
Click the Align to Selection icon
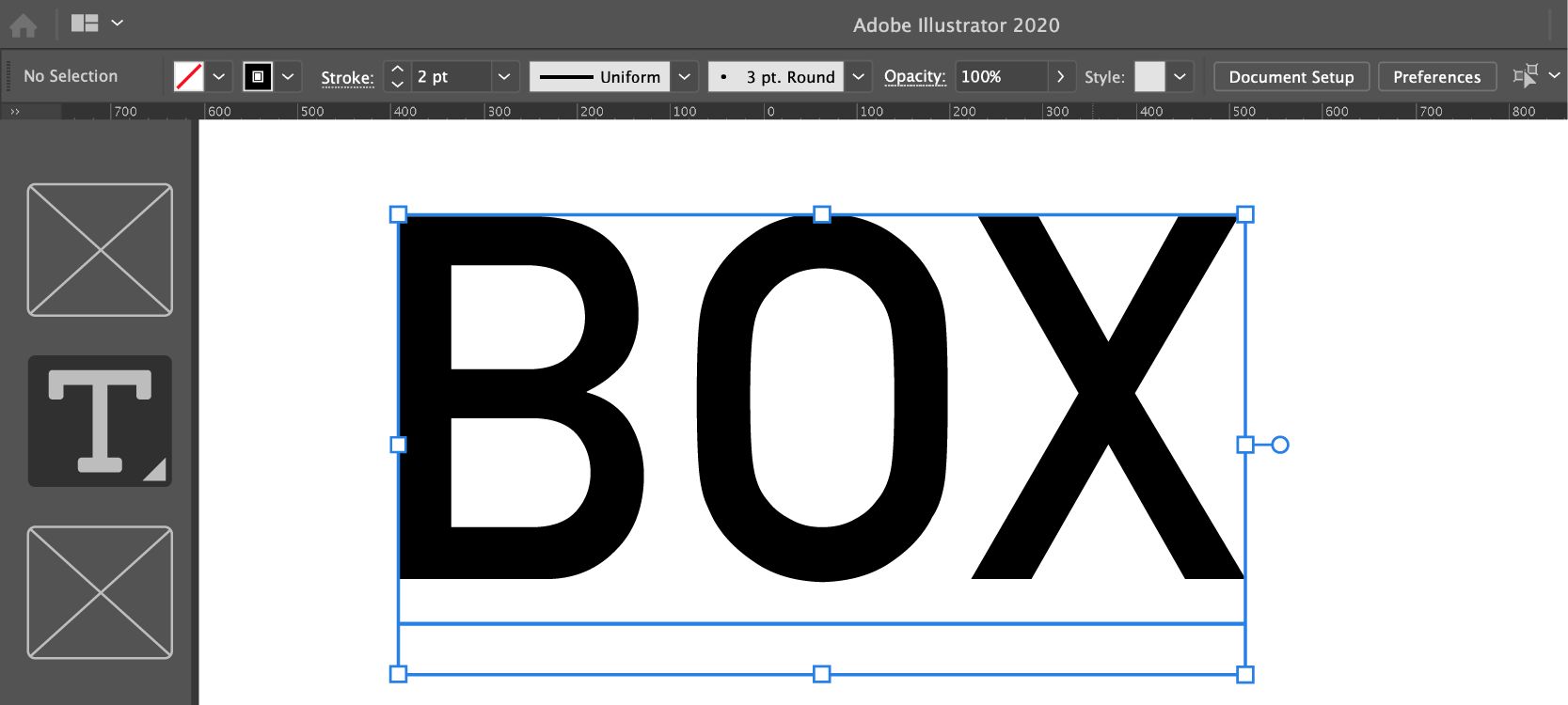(x=1525, y=75)
